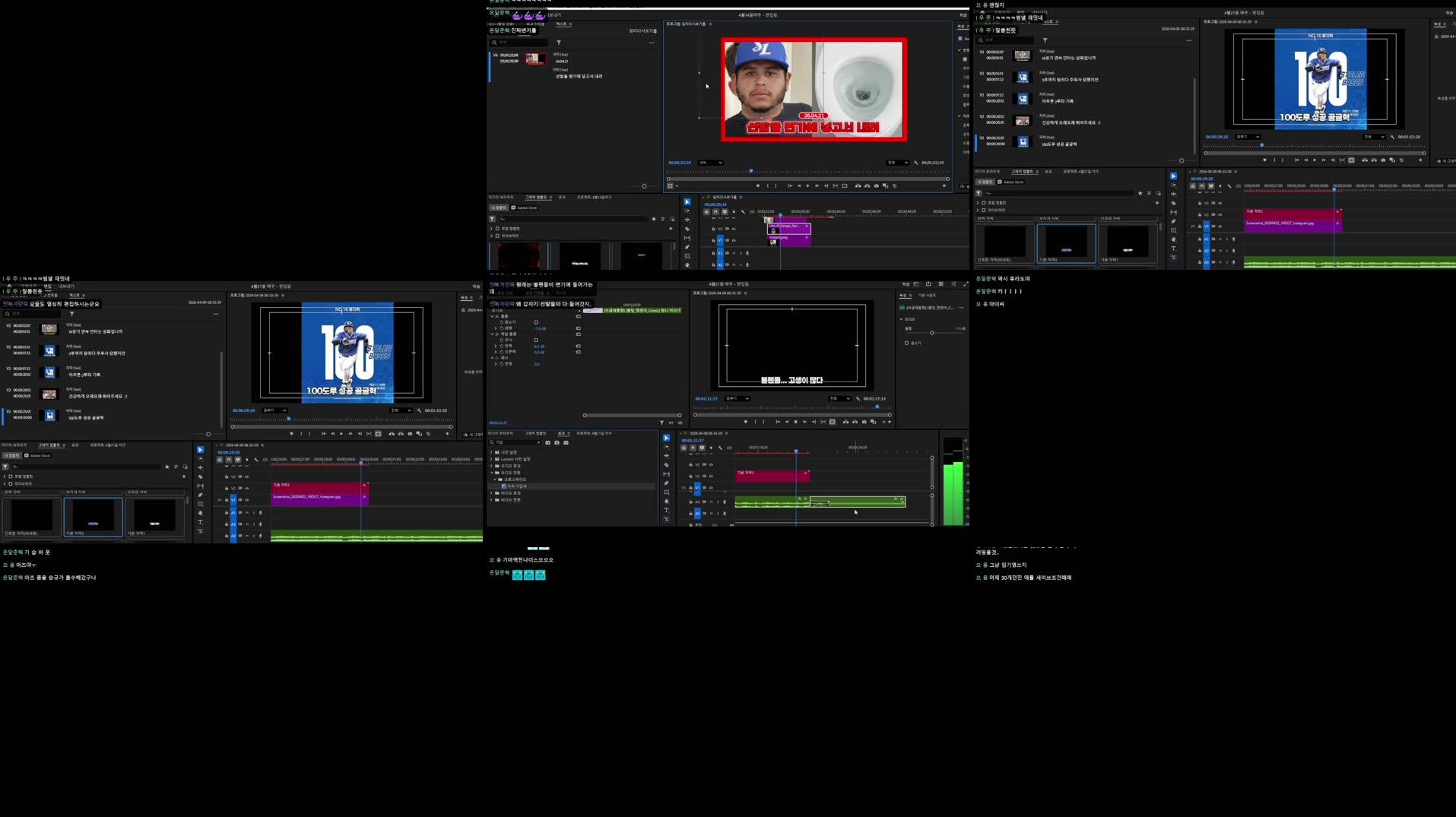Open the 4월21일 야구 project tab in black-preview window

(x=594, y=433)
